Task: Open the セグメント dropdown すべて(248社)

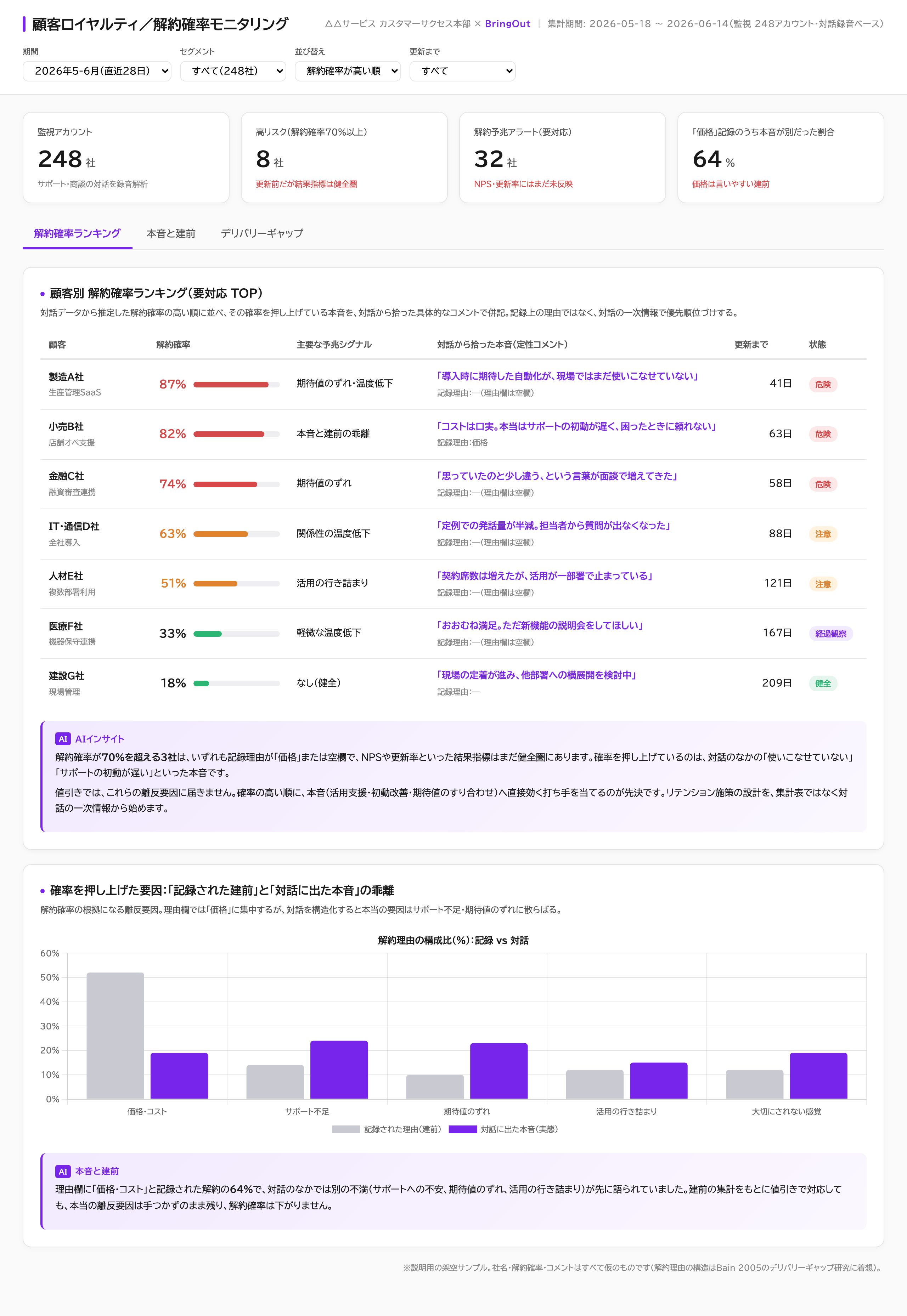Action: (232, 71)
